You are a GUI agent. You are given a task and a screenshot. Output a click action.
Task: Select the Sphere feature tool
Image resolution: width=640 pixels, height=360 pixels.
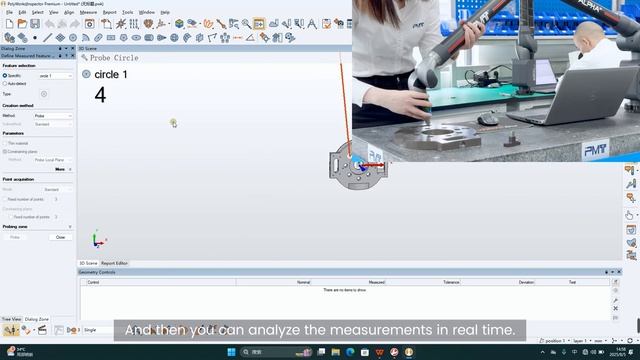pyautogui.click(x=174, y=38)
